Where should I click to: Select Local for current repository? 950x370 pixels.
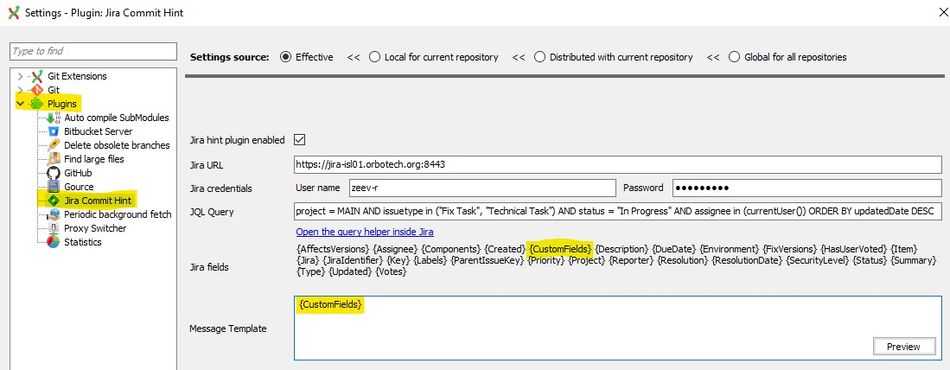click(x=374, y=57)
